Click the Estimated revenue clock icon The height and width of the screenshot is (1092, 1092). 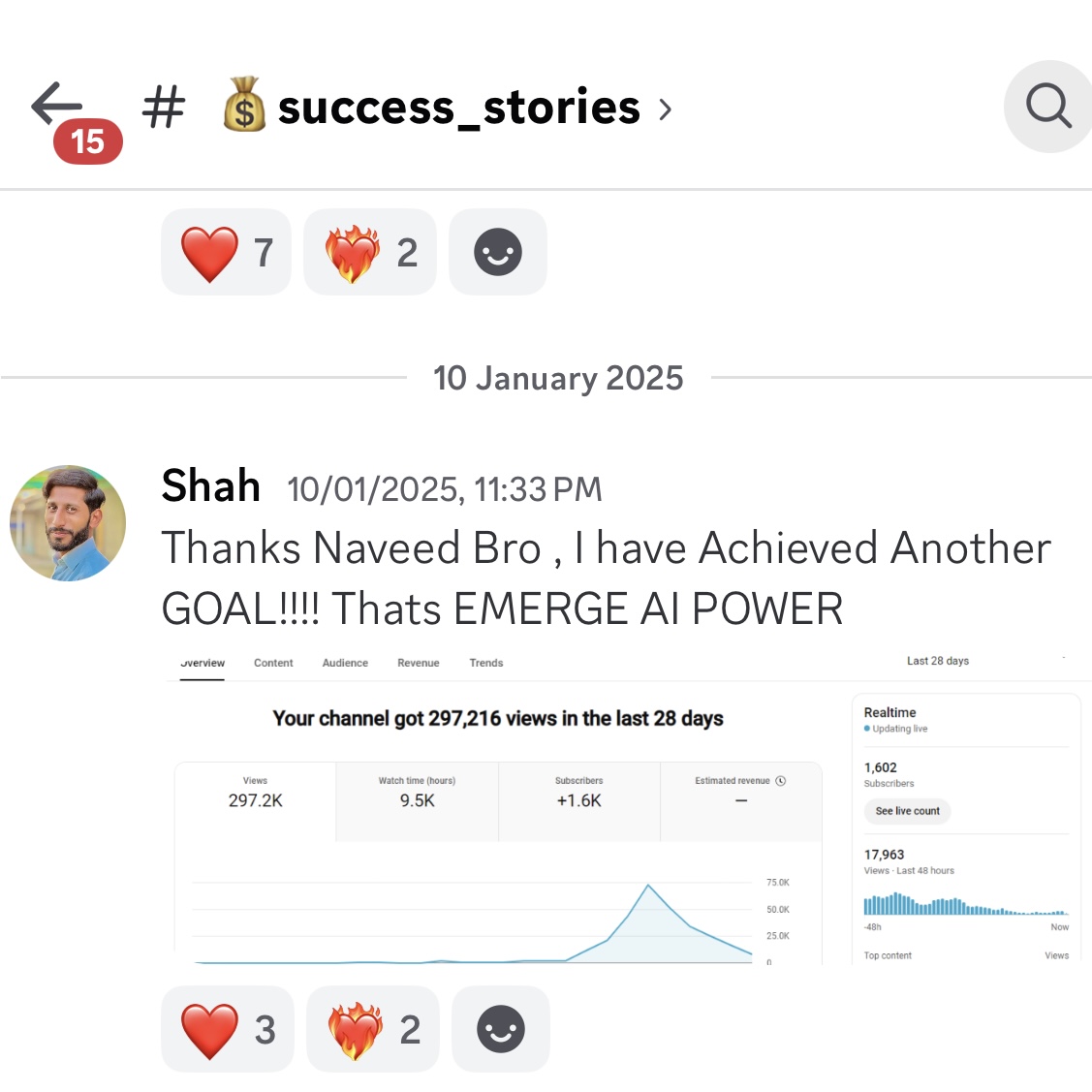pos(781,781)
